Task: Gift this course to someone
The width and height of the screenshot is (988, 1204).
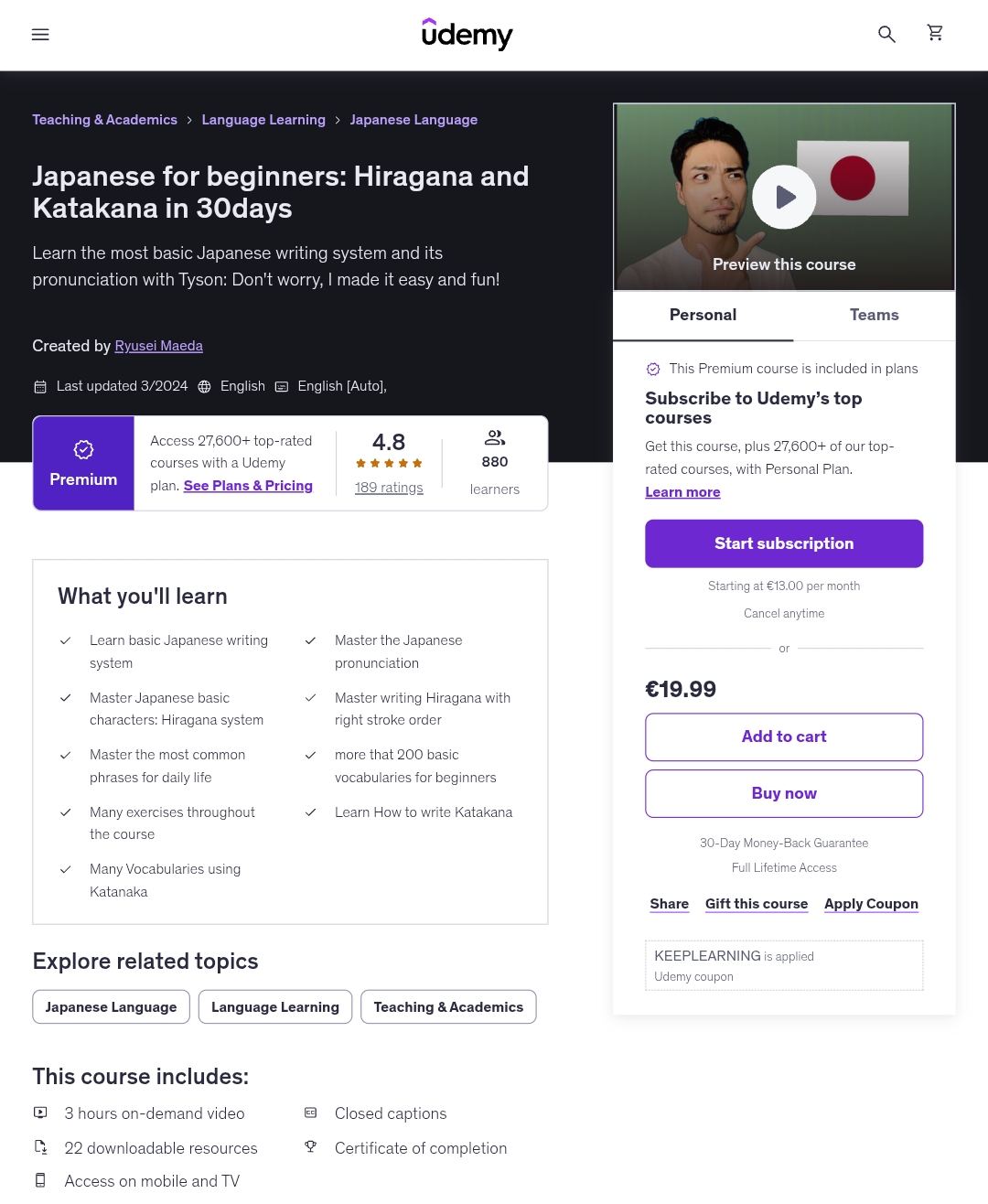Action: point(757,904)
